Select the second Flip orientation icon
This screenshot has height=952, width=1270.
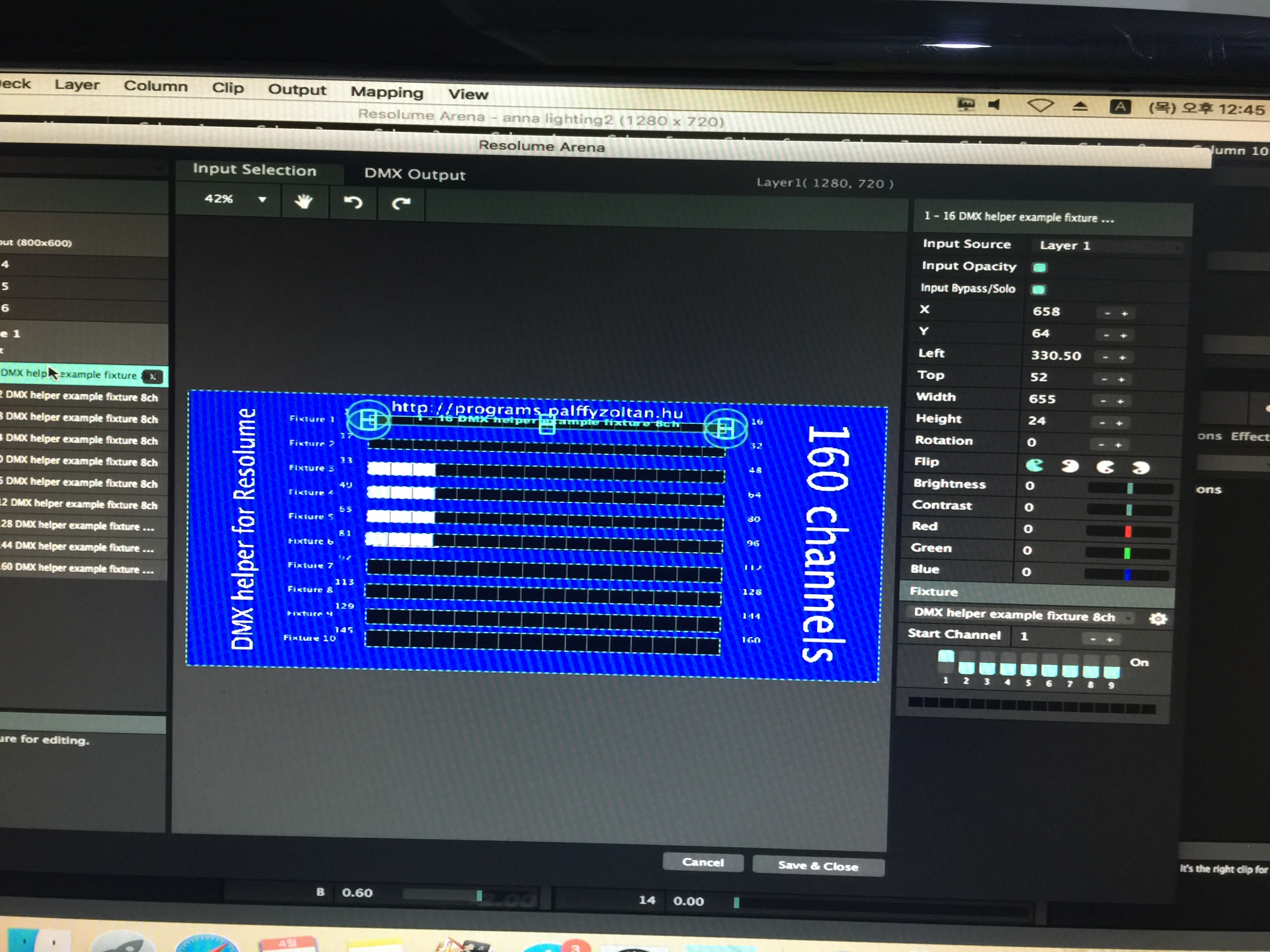[1069, 466]
